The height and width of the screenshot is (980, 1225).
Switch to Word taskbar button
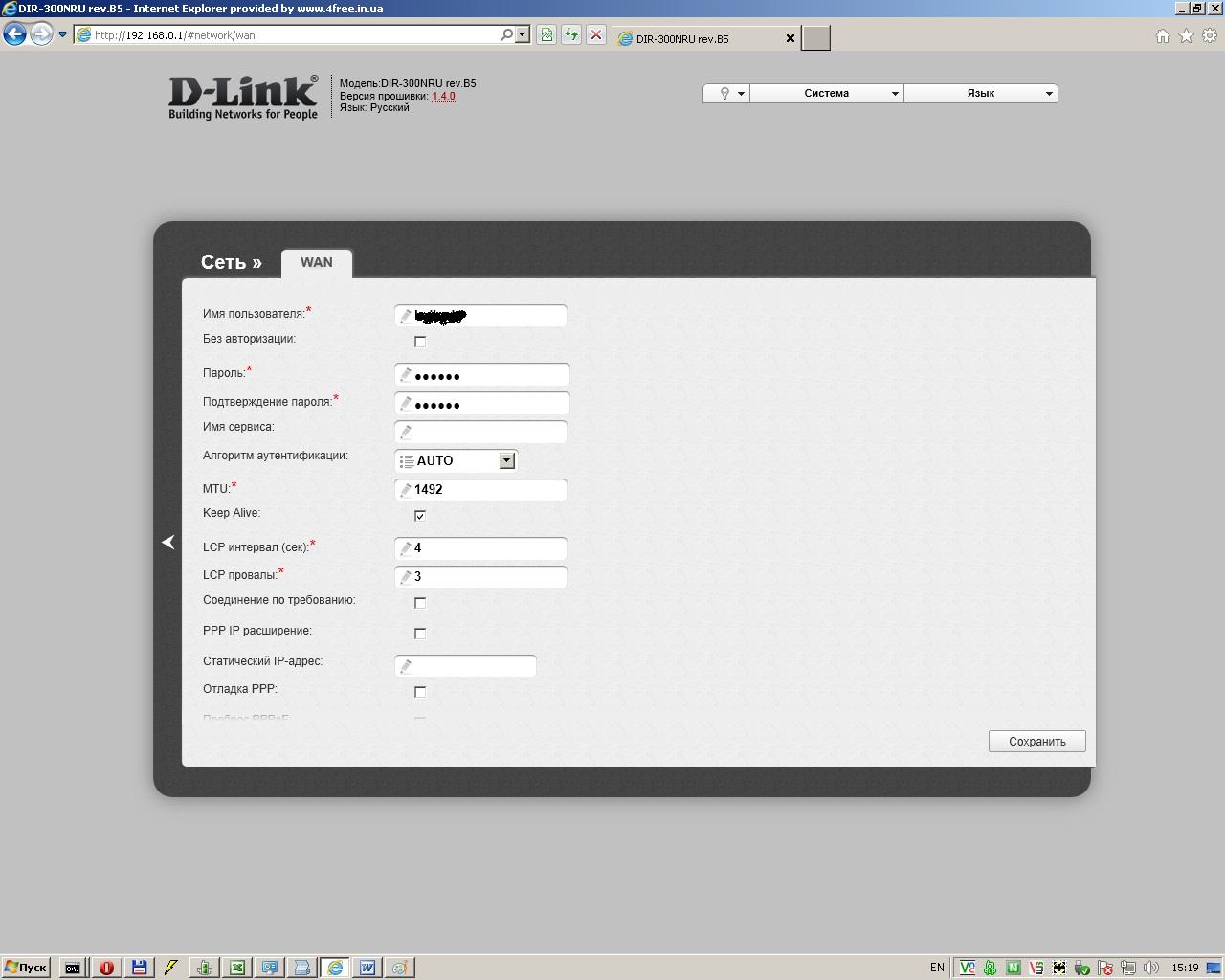tap(367, 968)
